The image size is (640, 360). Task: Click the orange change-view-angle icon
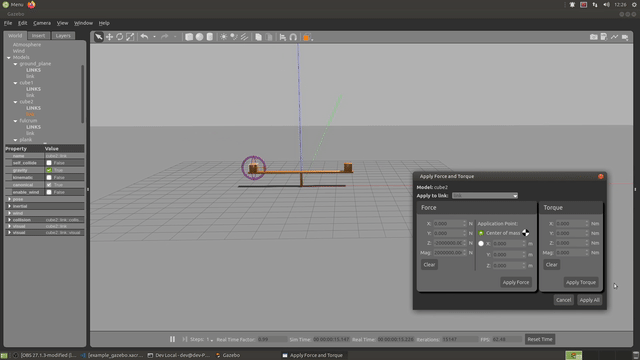(307, 37)
